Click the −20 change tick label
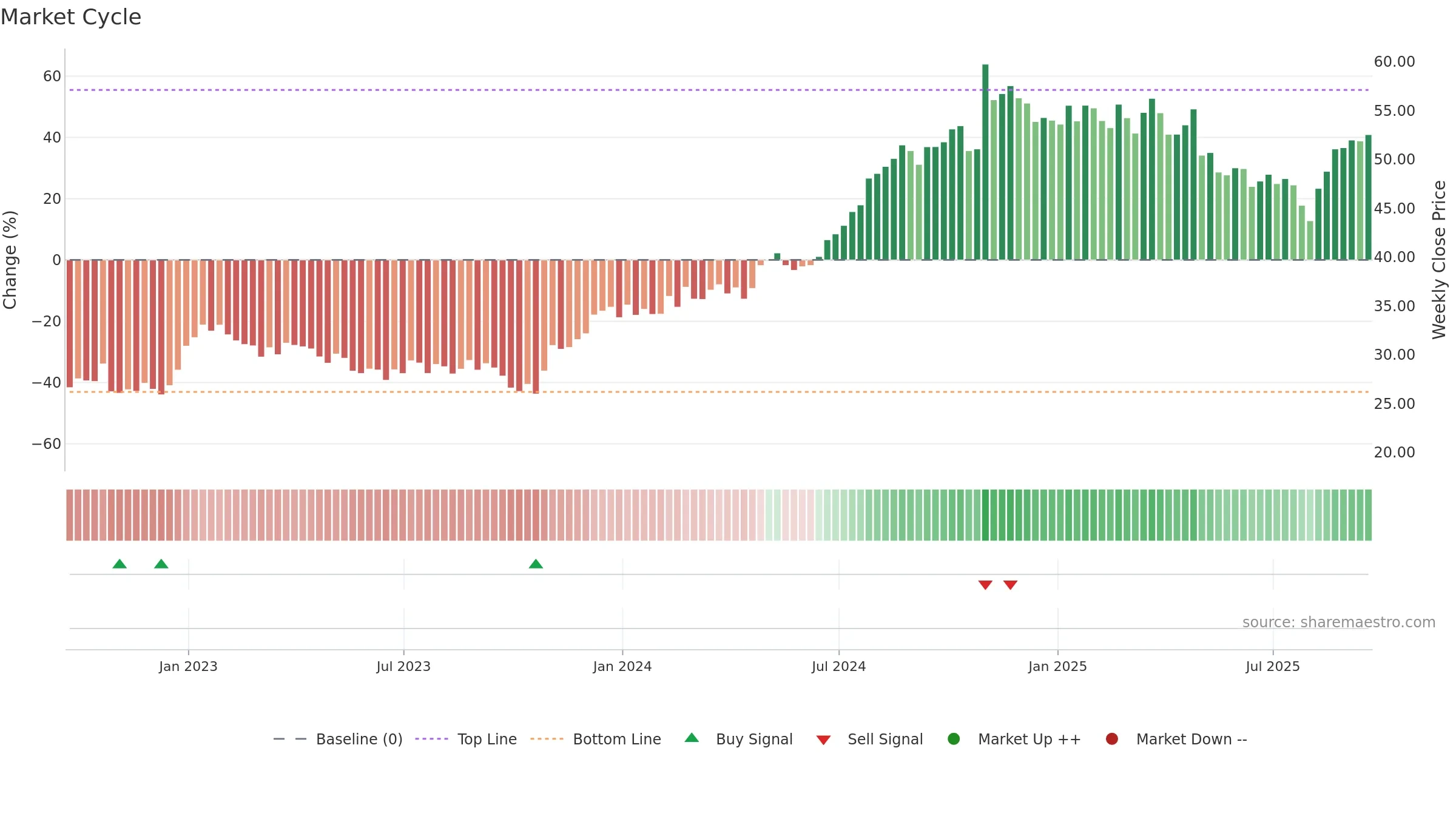The image size is (1456, 819). [x=47, y=322]
